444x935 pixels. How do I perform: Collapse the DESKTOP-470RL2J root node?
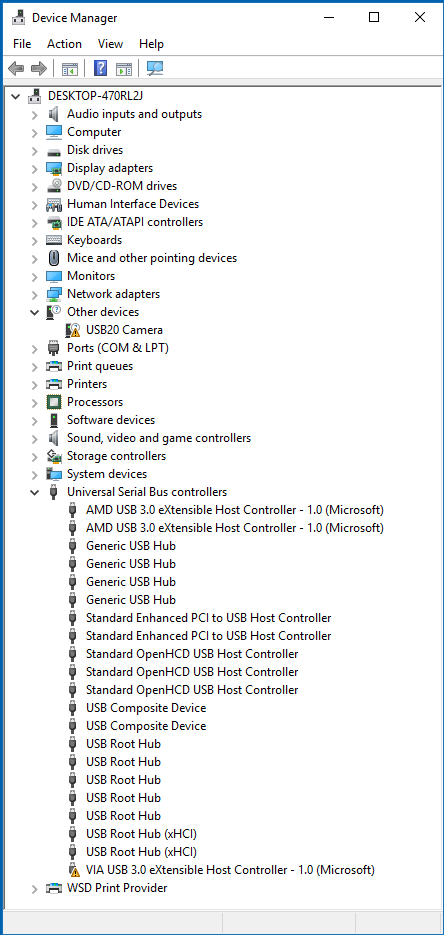point(15,96)
